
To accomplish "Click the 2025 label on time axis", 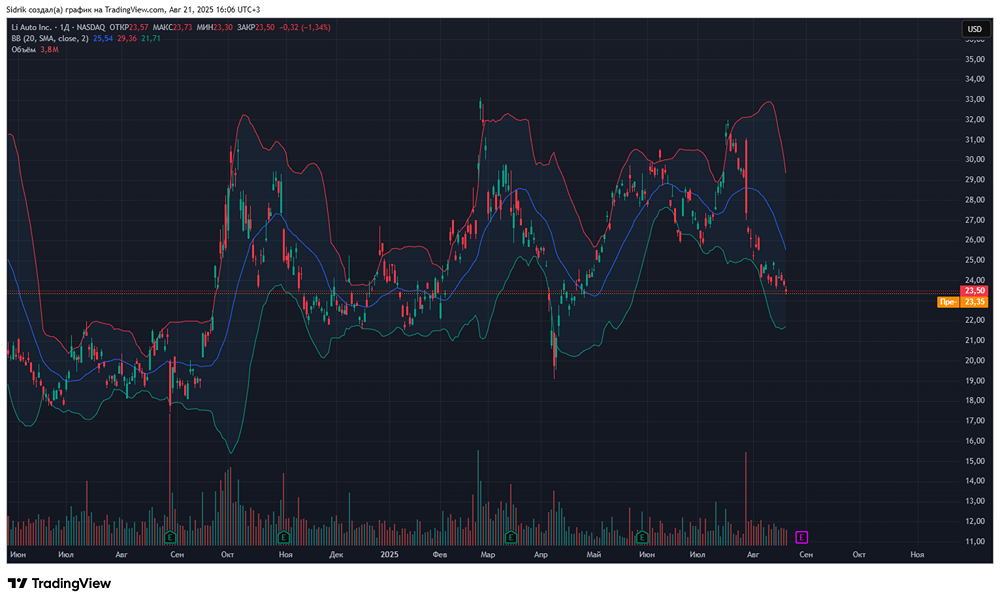I will tap(389, 555).
